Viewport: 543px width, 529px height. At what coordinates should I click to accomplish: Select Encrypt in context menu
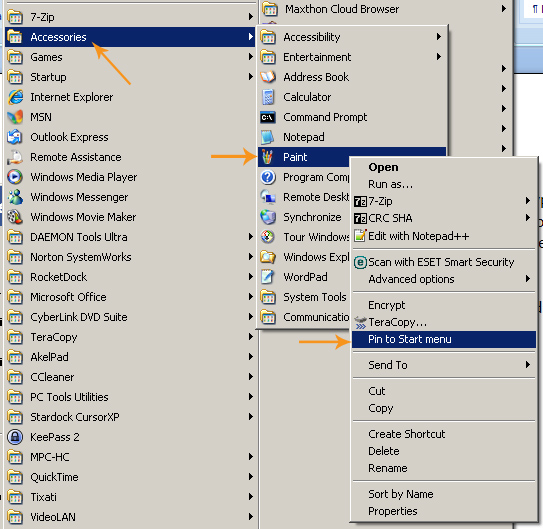click(x=444, y=305)
